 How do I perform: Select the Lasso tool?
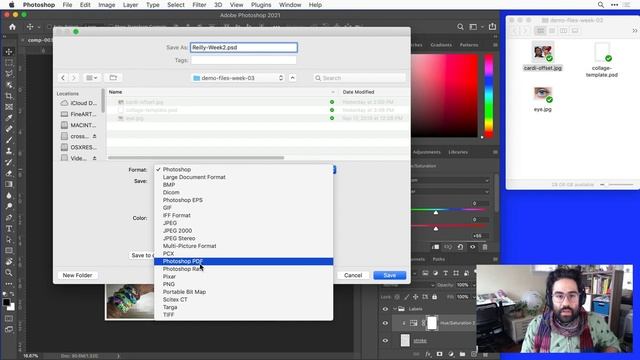(9, 74)
